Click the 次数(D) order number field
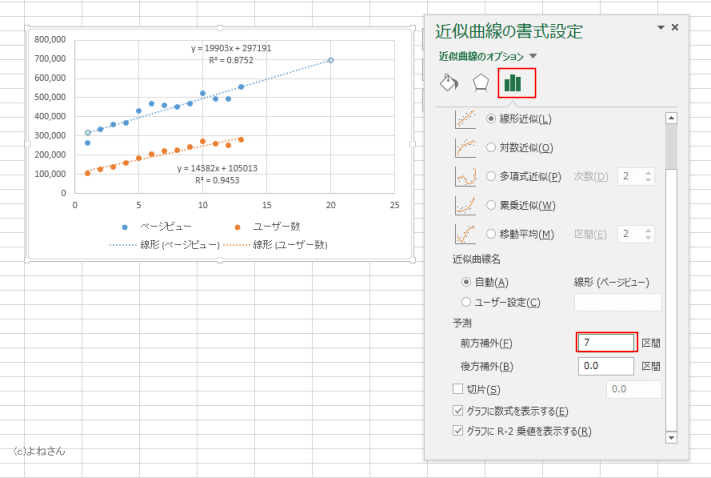The width and height of the screenshot is (711, 478). point(630,176)
